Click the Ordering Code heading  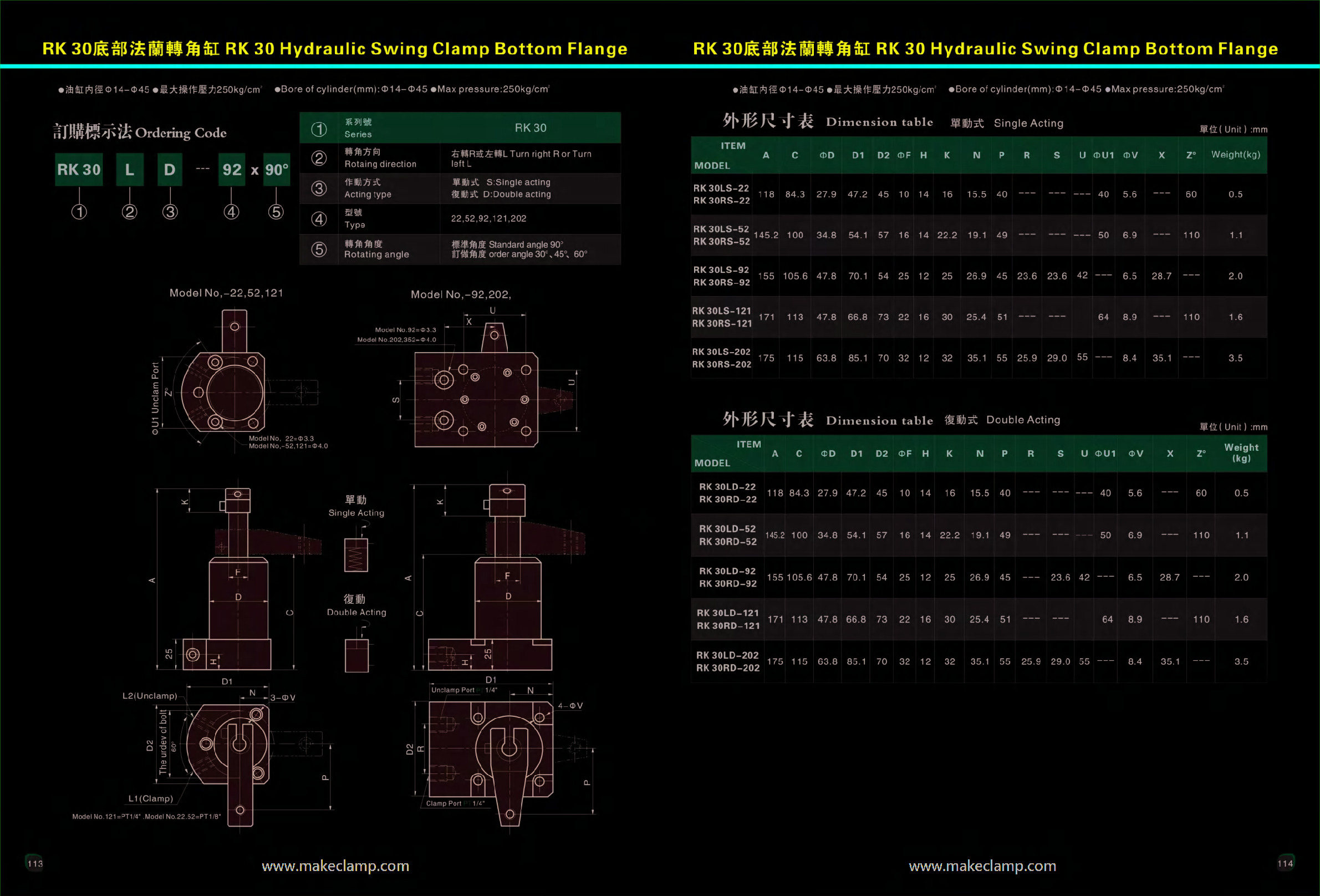click(140, 133)
